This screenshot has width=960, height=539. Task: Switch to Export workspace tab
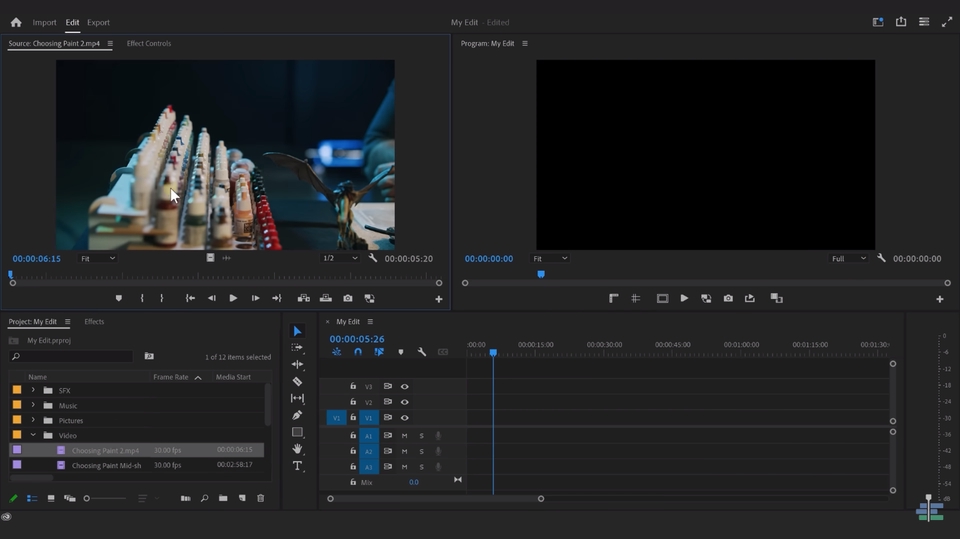pyautogui.click(x=98, y=22)
